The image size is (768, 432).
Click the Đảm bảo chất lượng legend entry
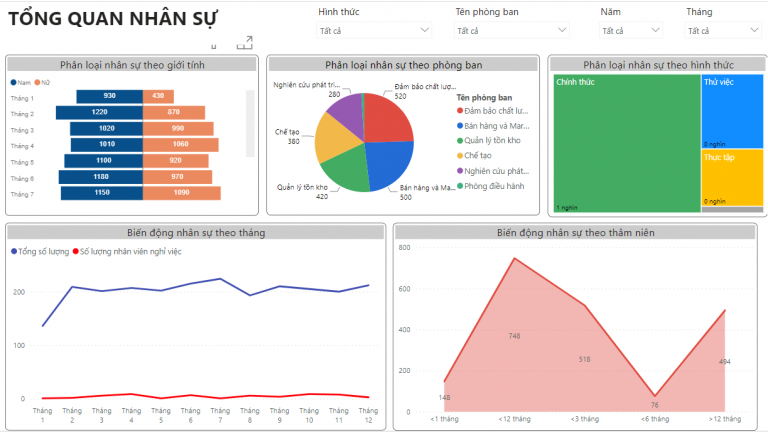click(493, 111)
